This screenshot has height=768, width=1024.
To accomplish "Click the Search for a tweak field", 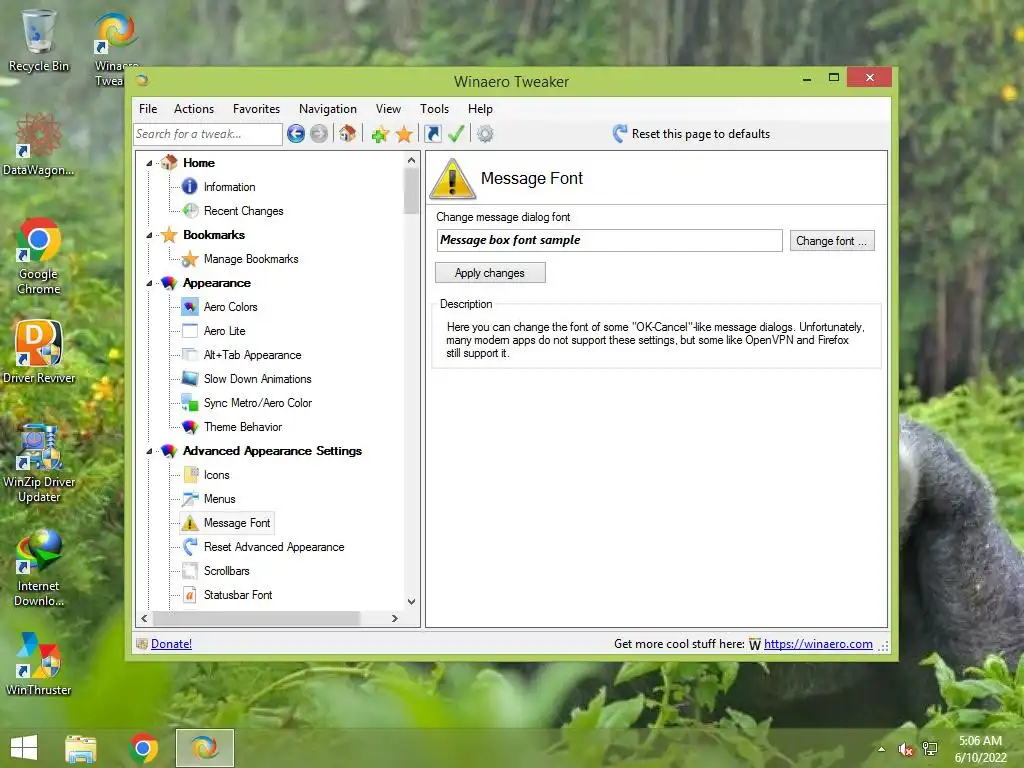I will (208, 134).
